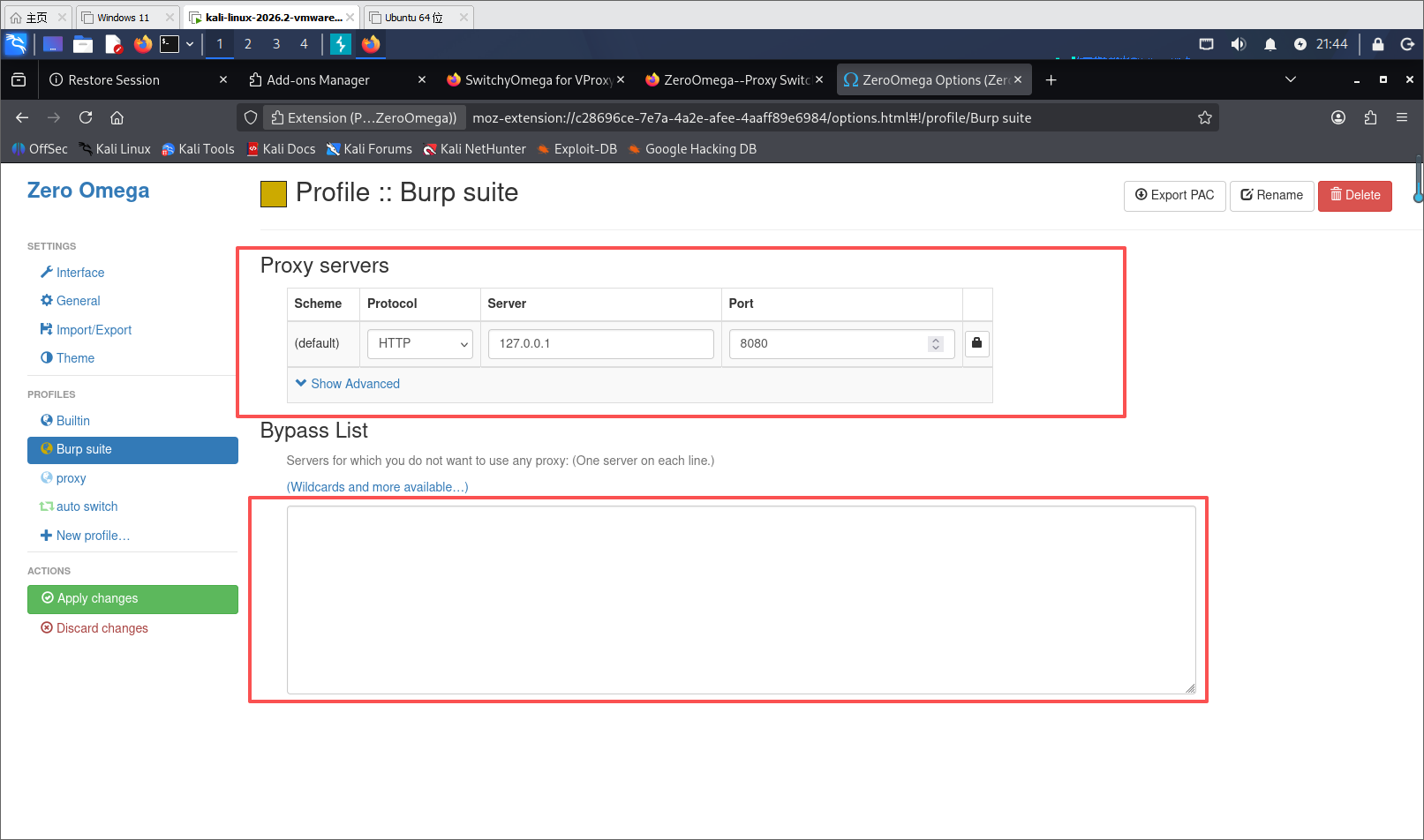The image size is (1424, 840).
Task: Select the ZeroOmega--Proxy Switch tab
Action: (x=735, y=80)
